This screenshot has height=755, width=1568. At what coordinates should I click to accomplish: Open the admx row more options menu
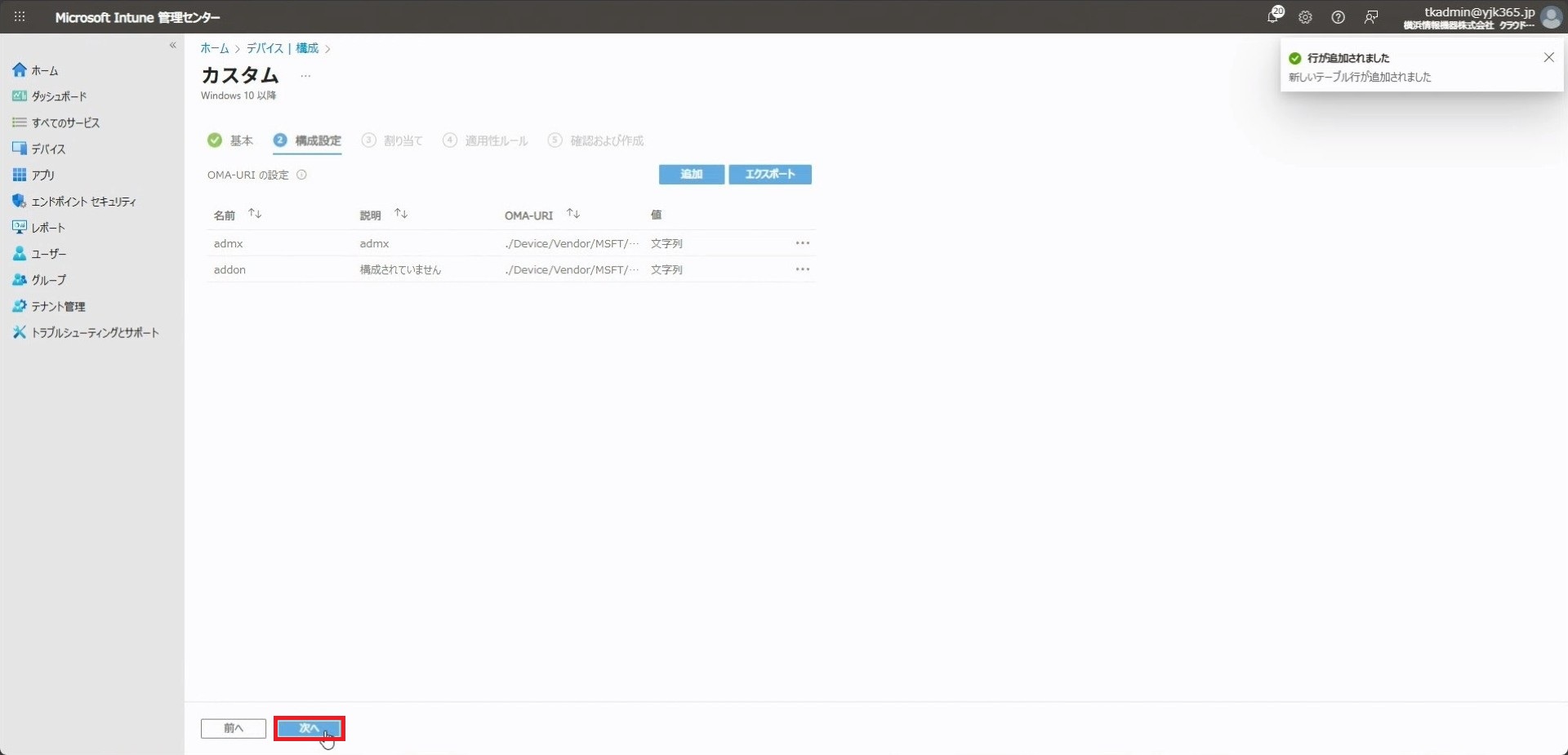point(802,243)
